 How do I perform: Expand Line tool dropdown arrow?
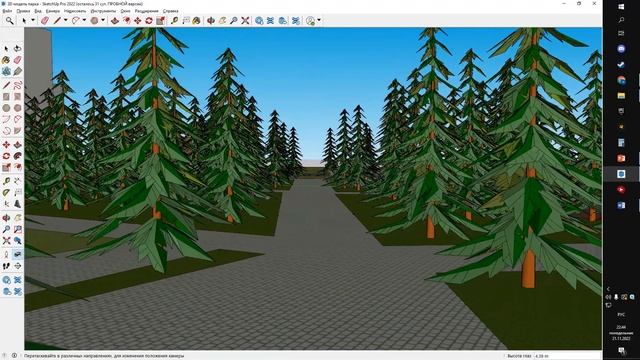point(65,20)
